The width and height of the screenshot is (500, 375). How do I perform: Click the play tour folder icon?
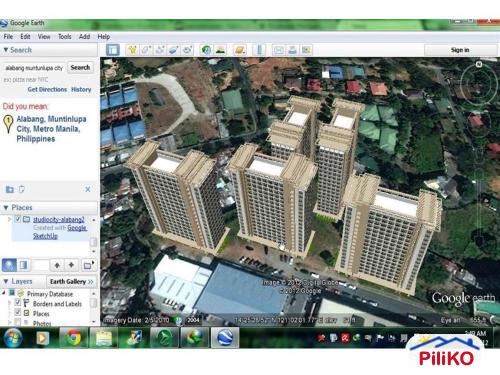click(88, 265)
